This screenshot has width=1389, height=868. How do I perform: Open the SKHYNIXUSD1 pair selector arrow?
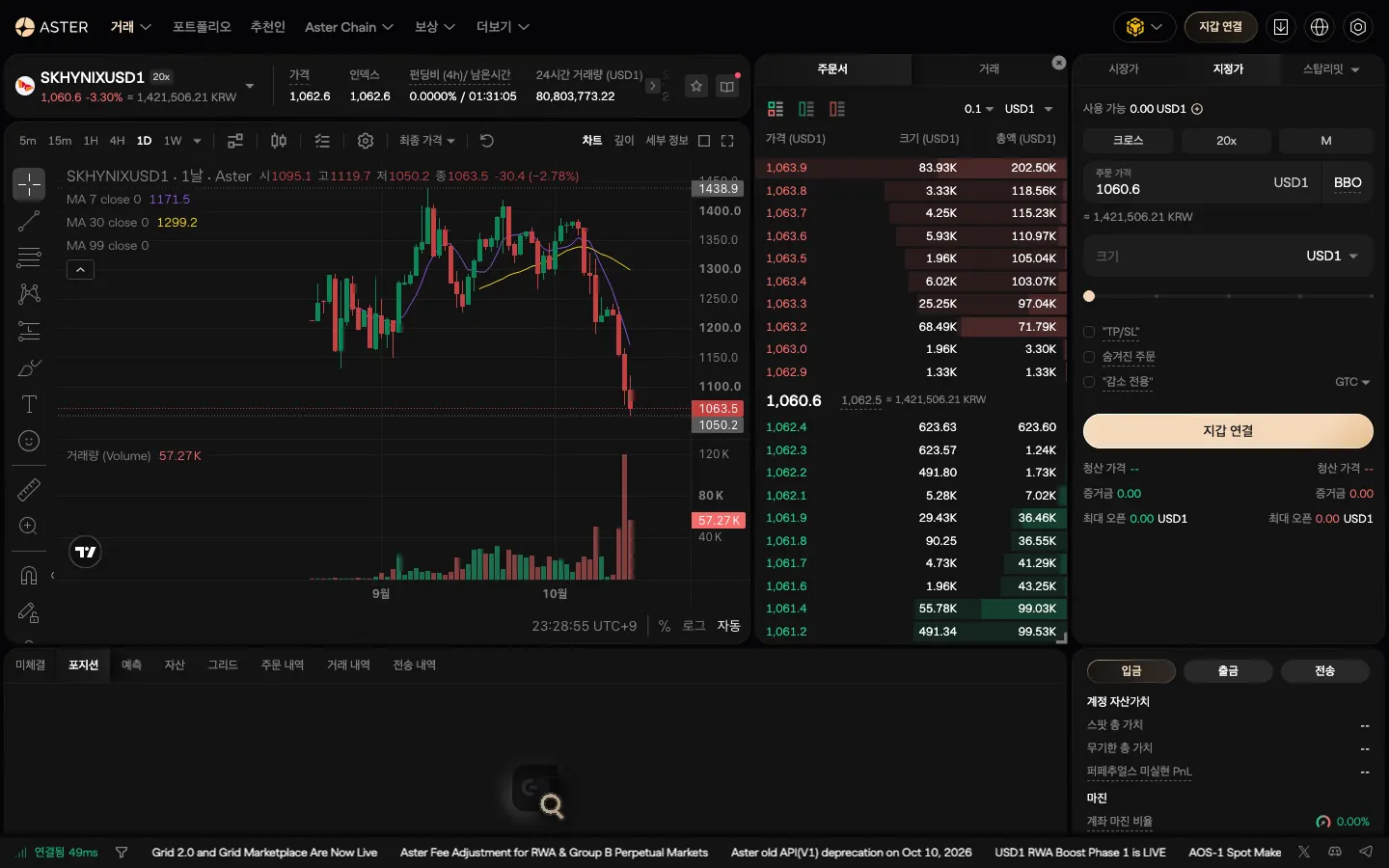click(x=250, y=86)
